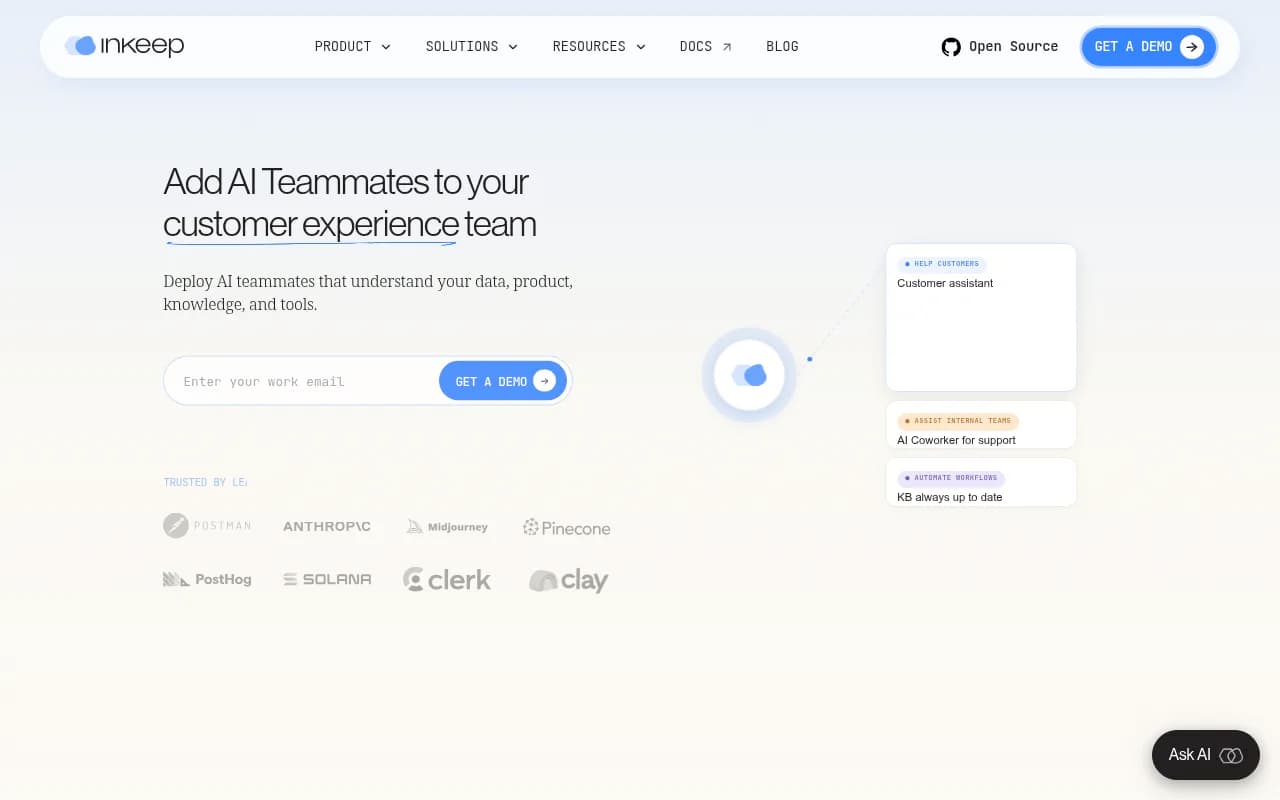
Task: Click the GitHub icon in the header
Action: point(951,47)
